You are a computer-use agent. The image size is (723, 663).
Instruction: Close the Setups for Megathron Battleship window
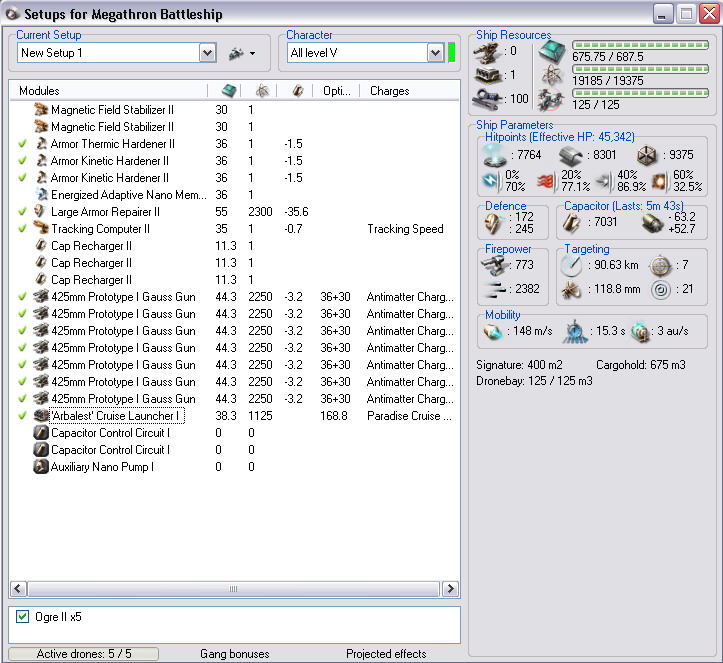tap(709, 14)
